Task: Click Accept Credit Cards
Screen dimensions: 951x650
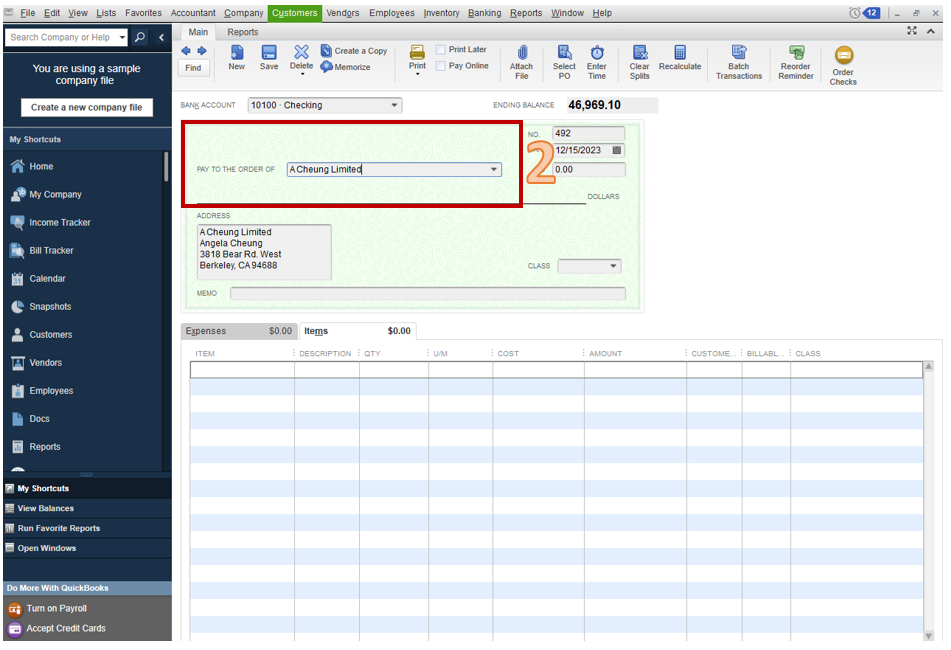Action: [66, 629]
